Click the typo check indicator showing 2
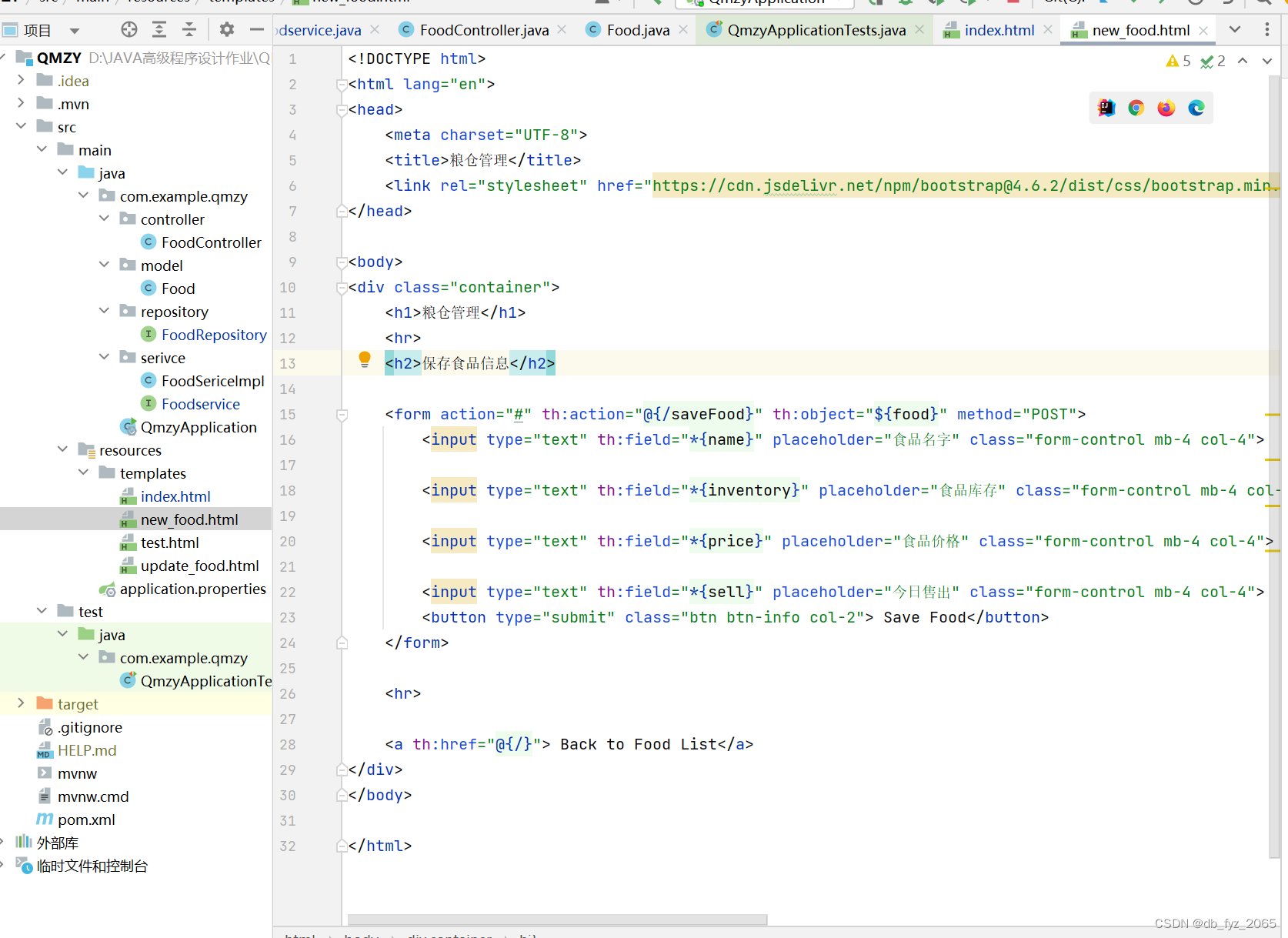Screen dimensions: 1288x938 (1213, 61)
